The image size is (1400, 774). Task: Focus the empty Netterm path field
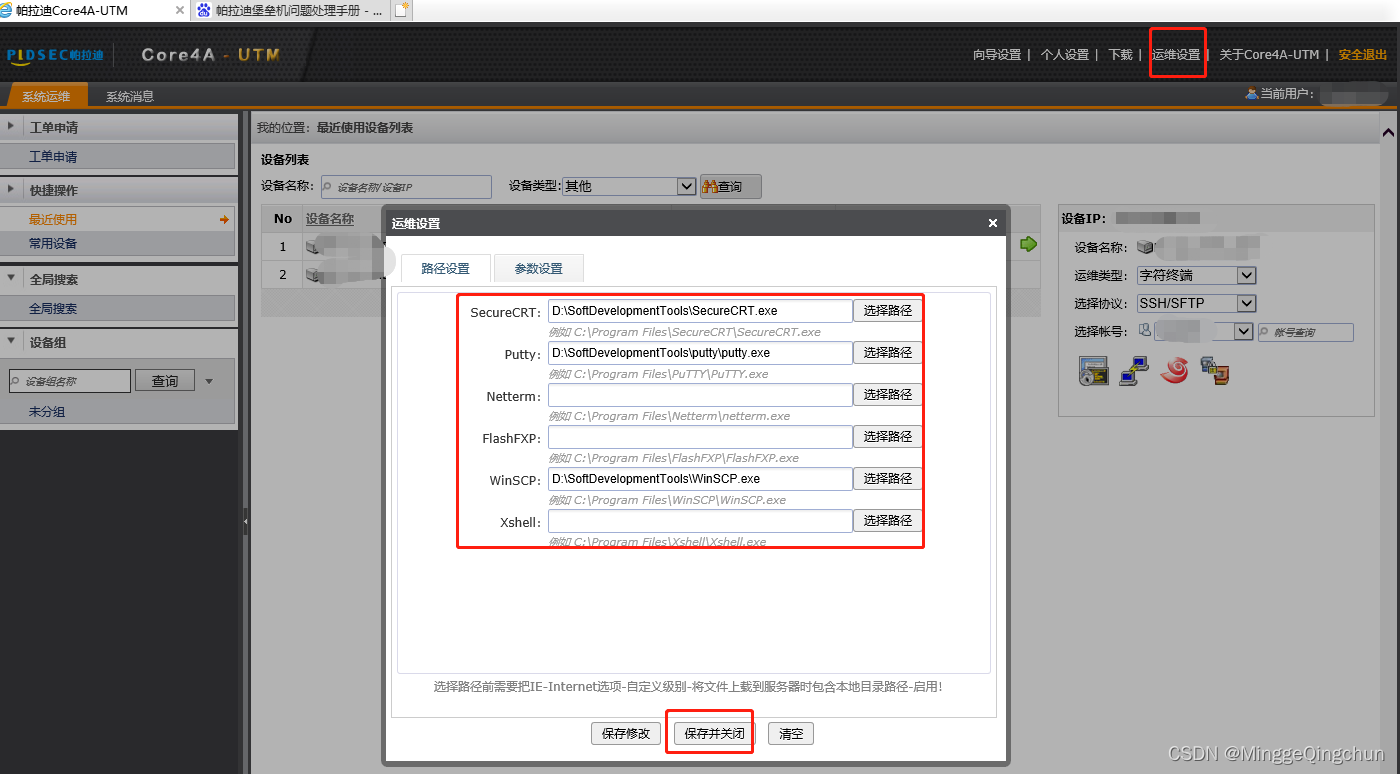point(700,395)
